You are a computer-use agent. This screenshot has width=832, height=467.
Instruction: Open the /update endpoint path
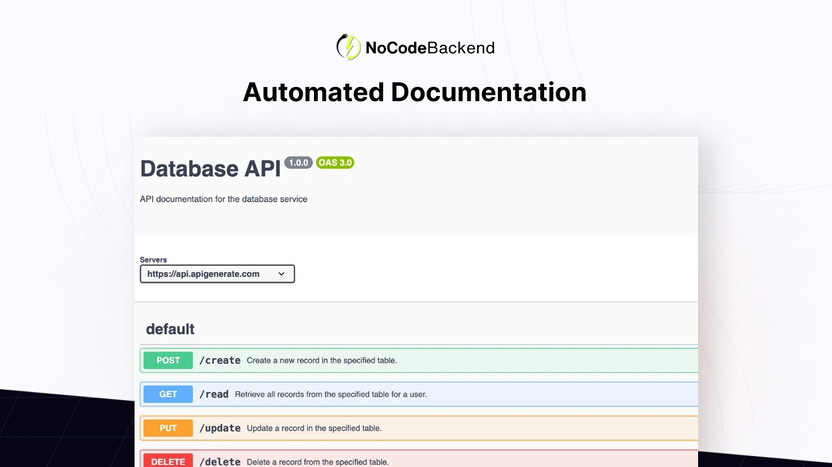click(x=220, y=428)
